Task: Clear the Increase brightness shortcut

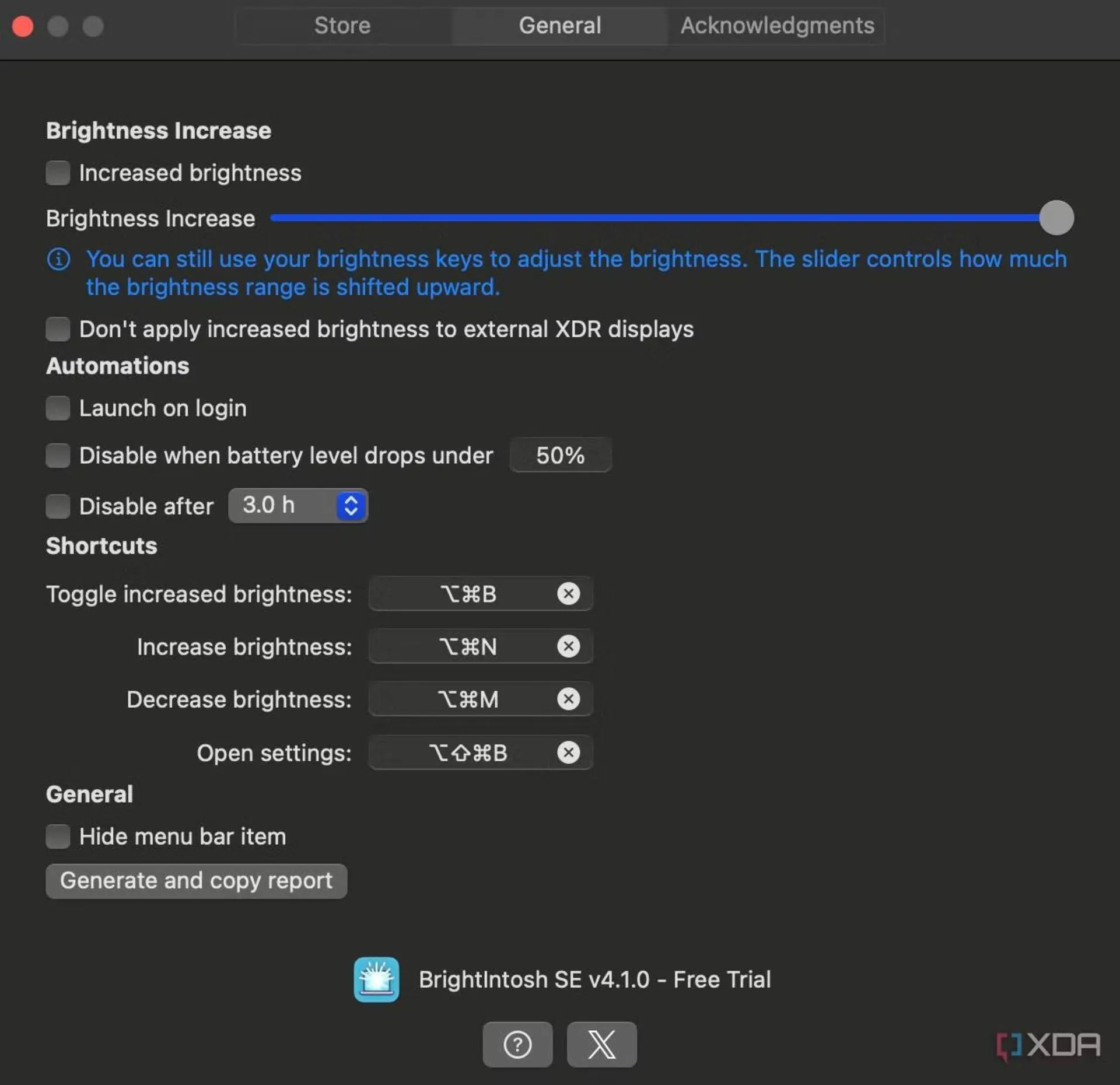Action: 569,646
